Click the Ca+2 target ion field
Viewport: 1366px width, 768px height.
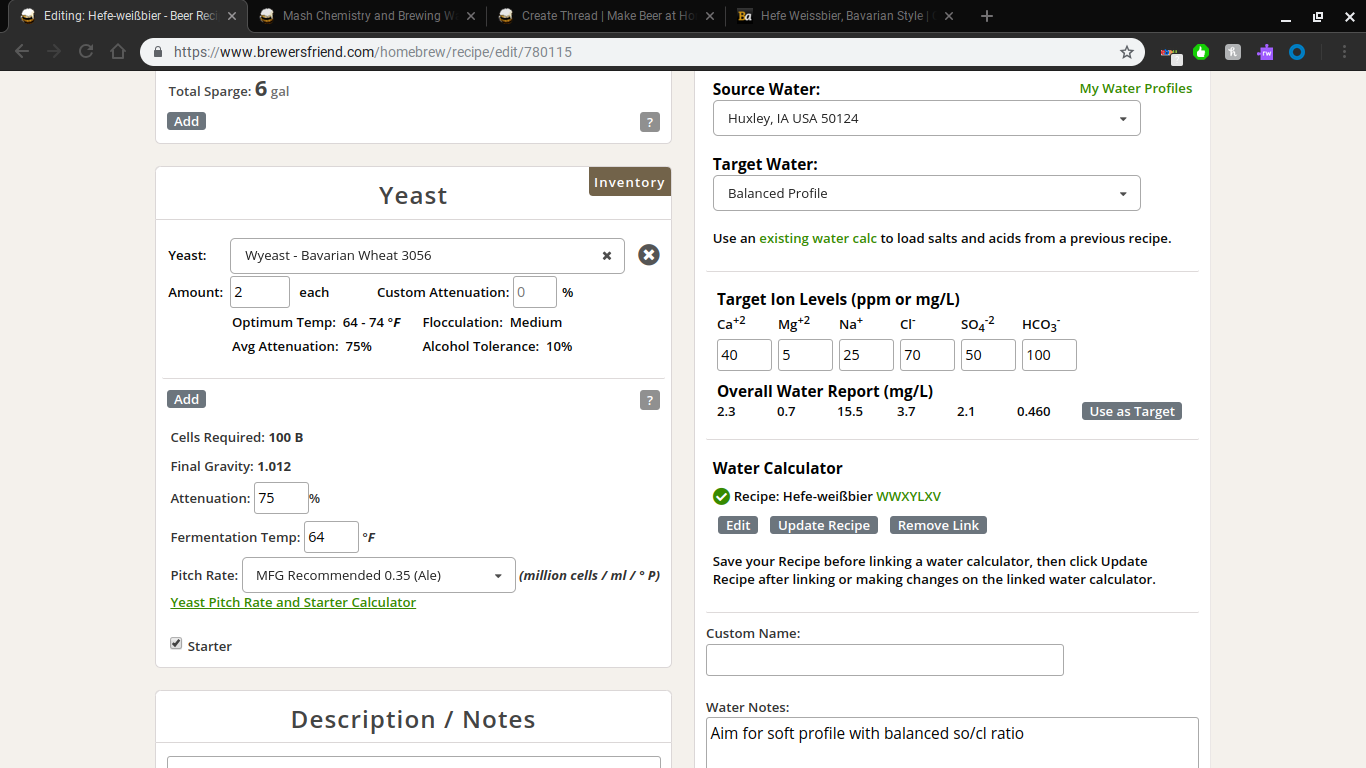click(744, 355)
